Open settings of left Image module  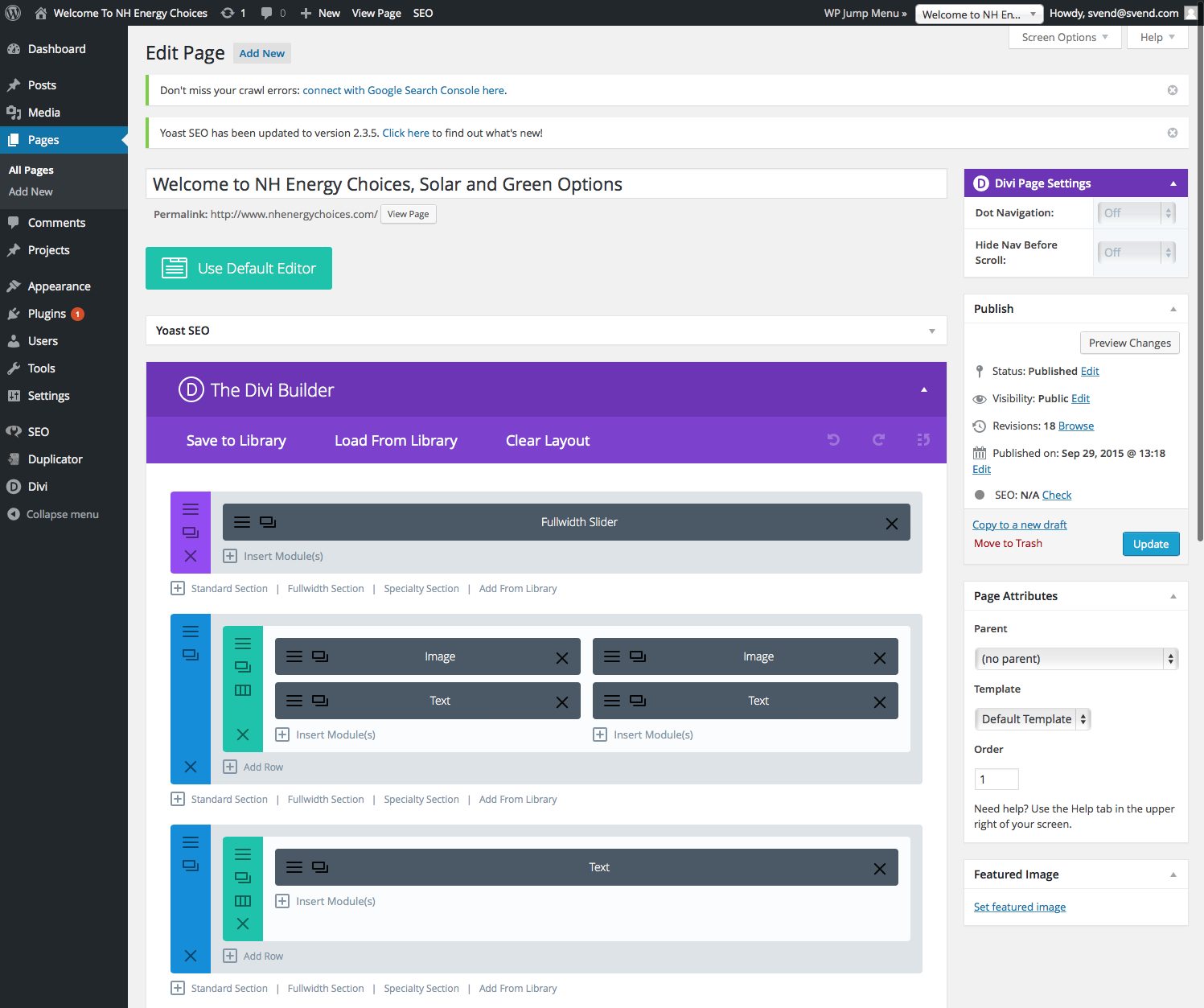(294, 656)
